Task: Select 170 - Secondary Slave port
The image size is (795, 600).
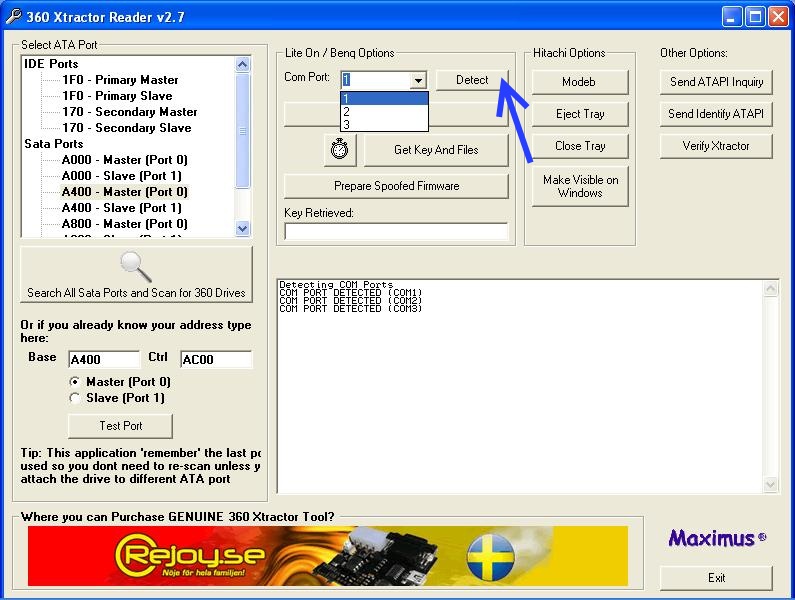Action: click(x=127, y=128)
